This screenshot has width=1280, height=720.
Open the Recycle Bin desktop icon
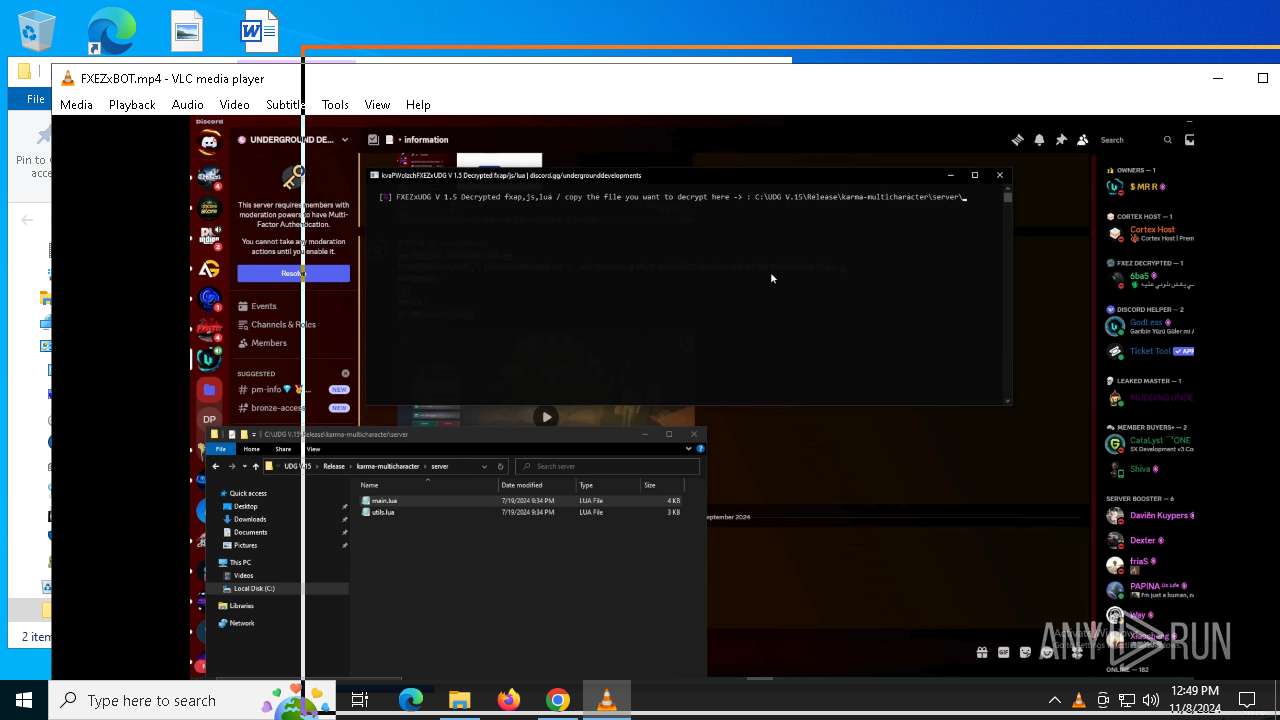(36, 30)
